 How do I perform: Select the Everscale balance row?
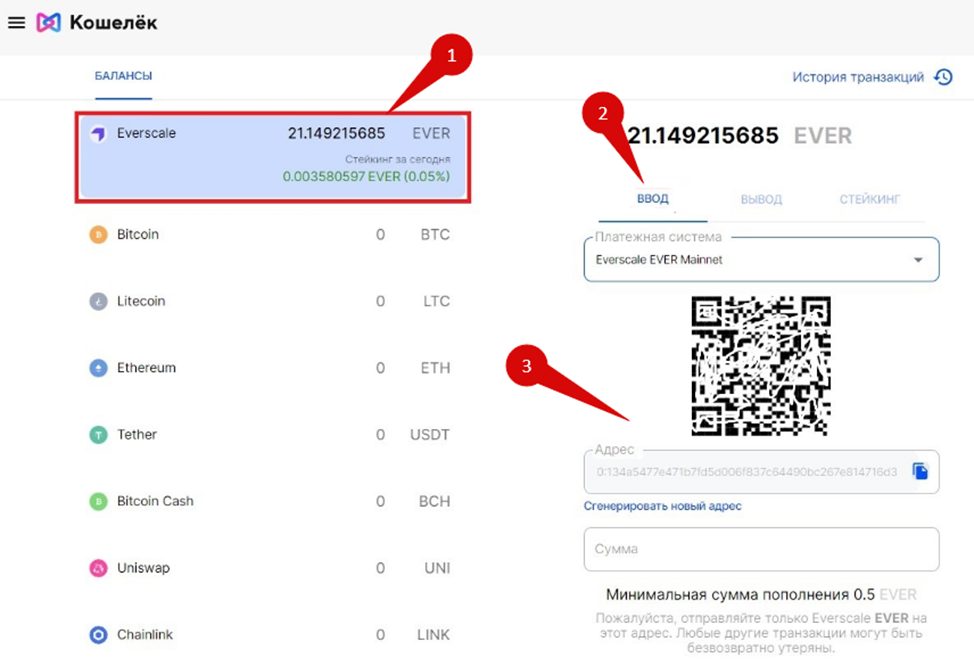coord(273,157)
